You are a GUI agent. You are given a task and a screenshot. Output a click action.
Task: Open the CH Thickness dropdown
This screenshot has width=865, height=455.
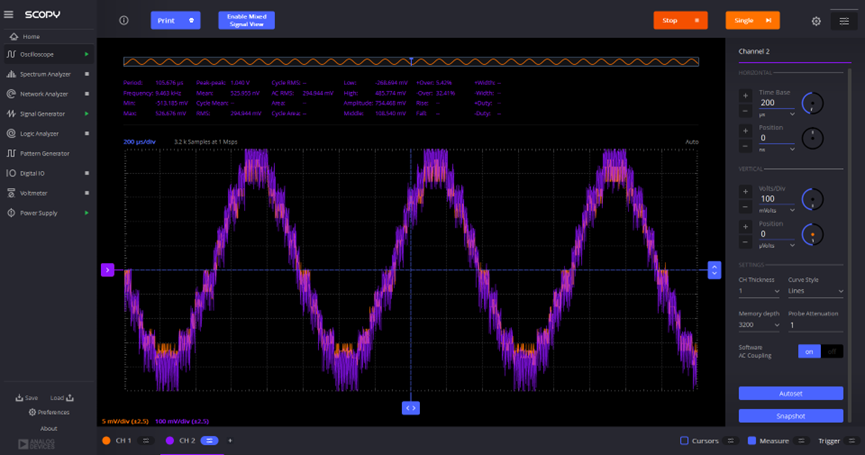click(759, 291)
